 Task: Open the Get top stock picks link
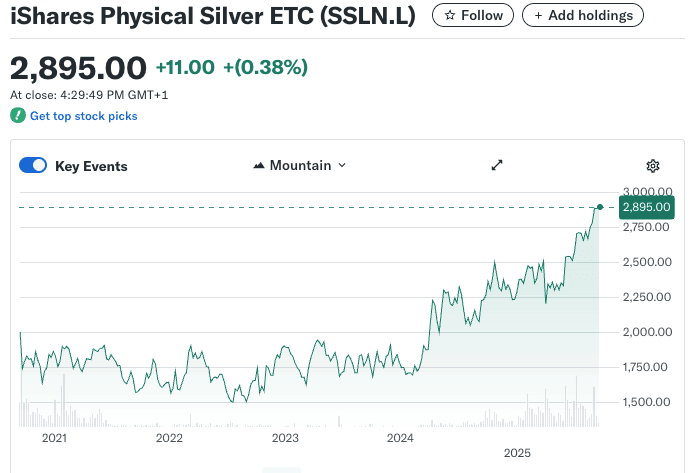pyautogui.click(x=84, y=116)
